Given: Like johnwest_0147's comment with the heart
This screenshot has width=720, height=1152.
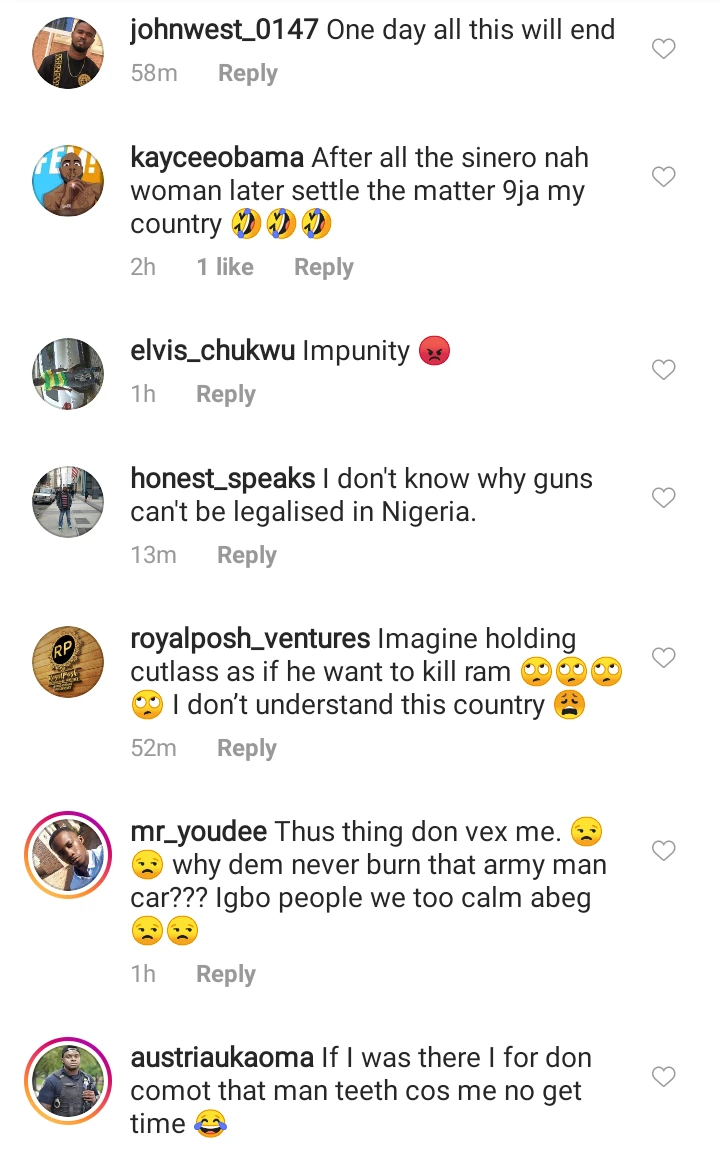Looking at the screenshot, I should (x=664, y=48).
